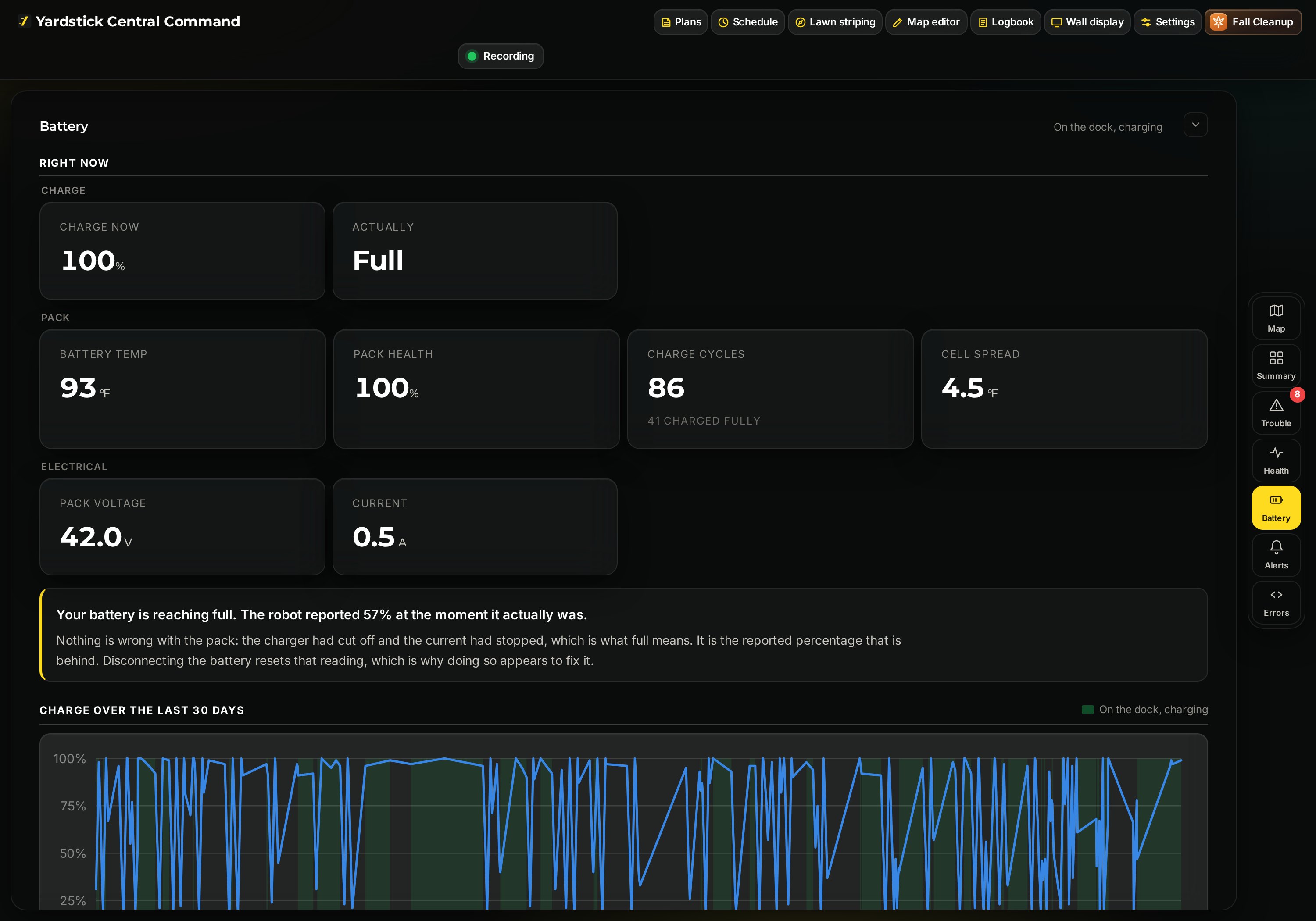Open the Map editor
1316x921 pixels.
[x=926, y=22]
